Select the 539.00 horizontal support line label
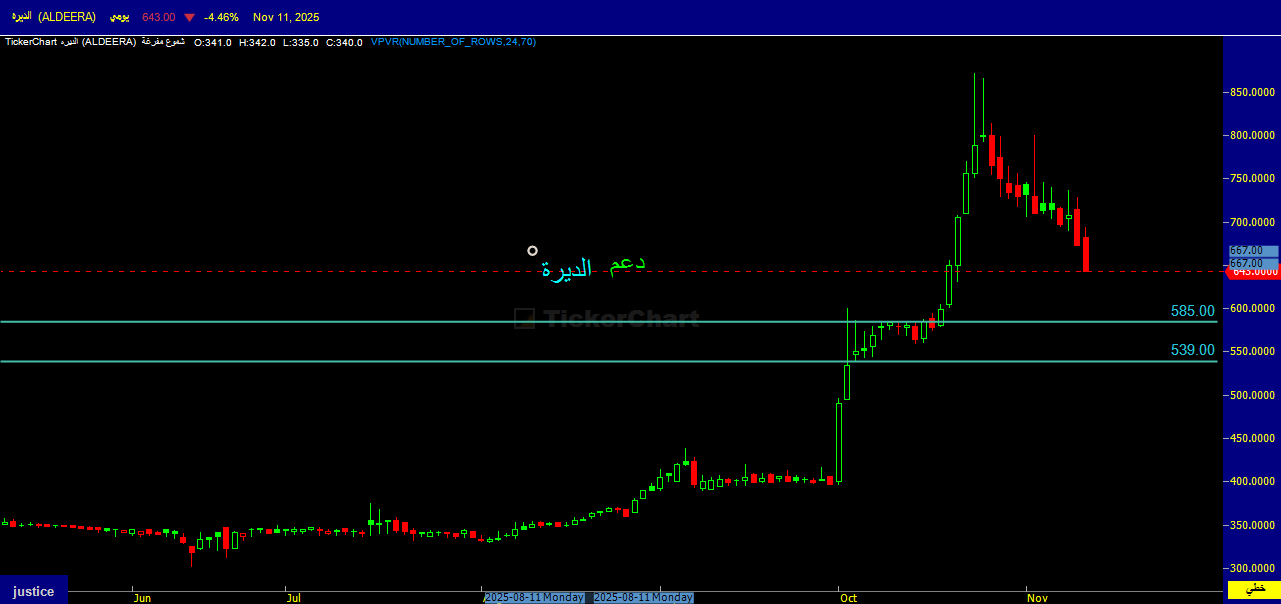This screenshot has width=1281, height=604. pos(1192,350)
